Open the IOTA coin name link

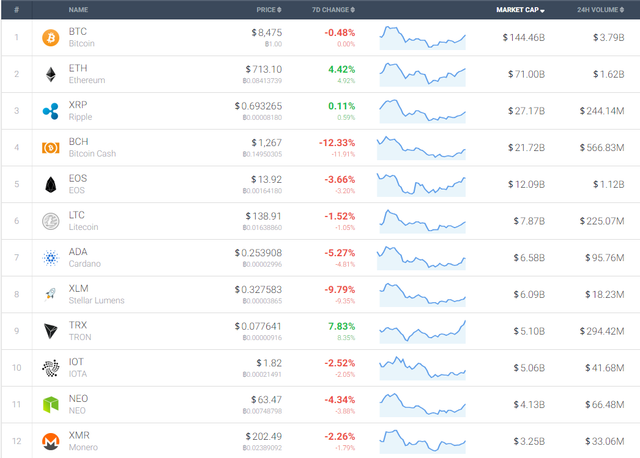tap(77, 362)
